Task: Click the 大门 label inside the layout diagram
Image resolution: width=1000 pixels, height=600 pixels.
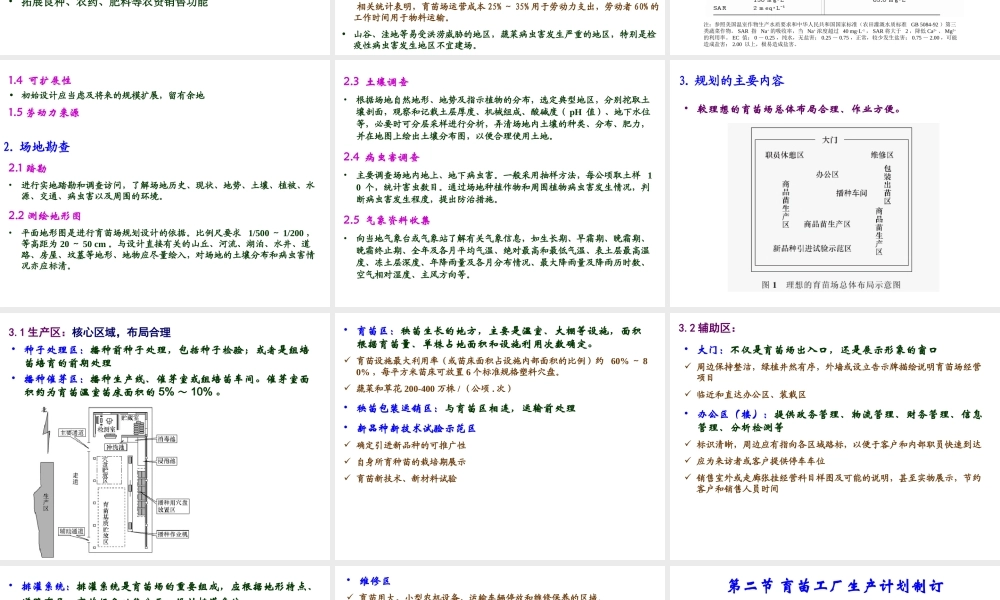Action: click(830, 139)
